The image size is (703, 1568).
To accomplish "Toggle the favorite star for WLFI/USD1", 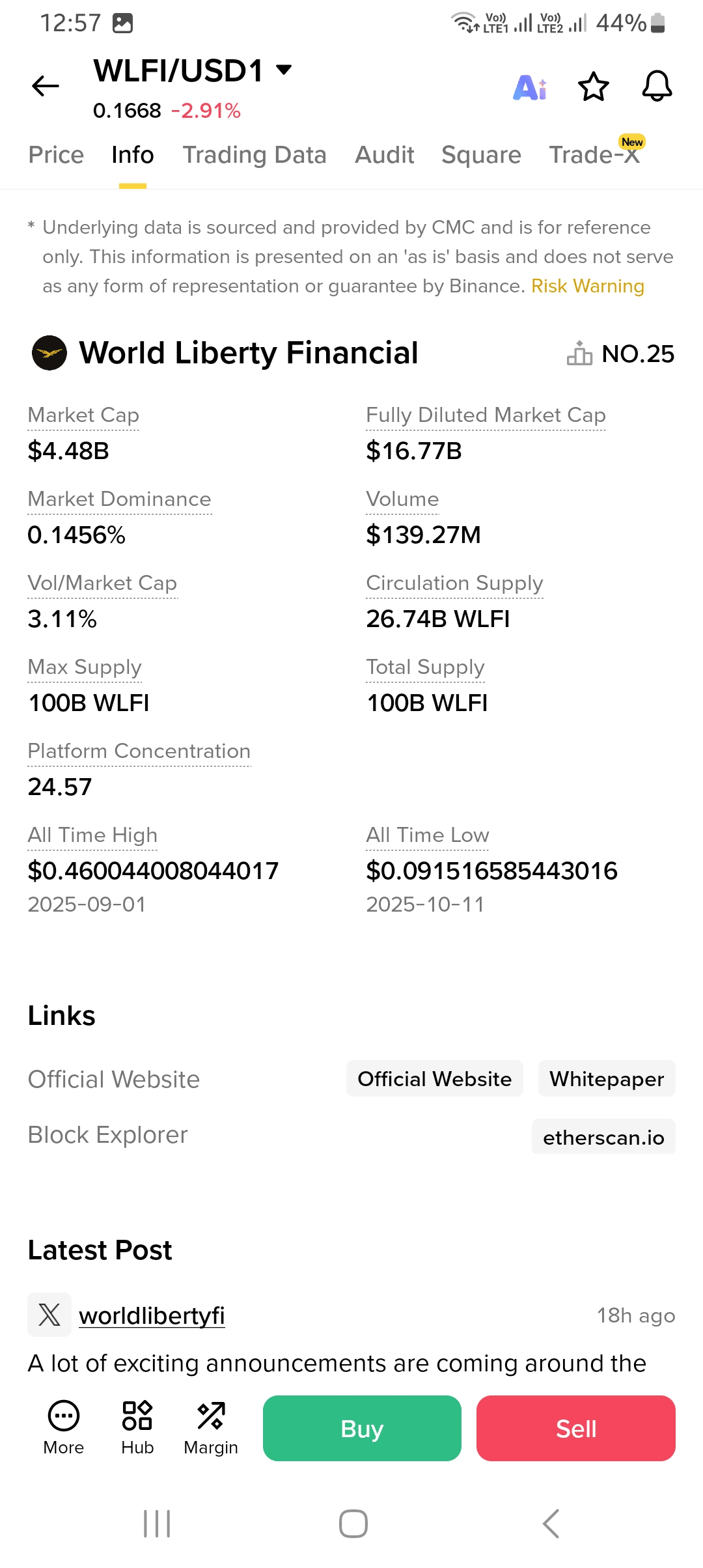I will (593, 87).
